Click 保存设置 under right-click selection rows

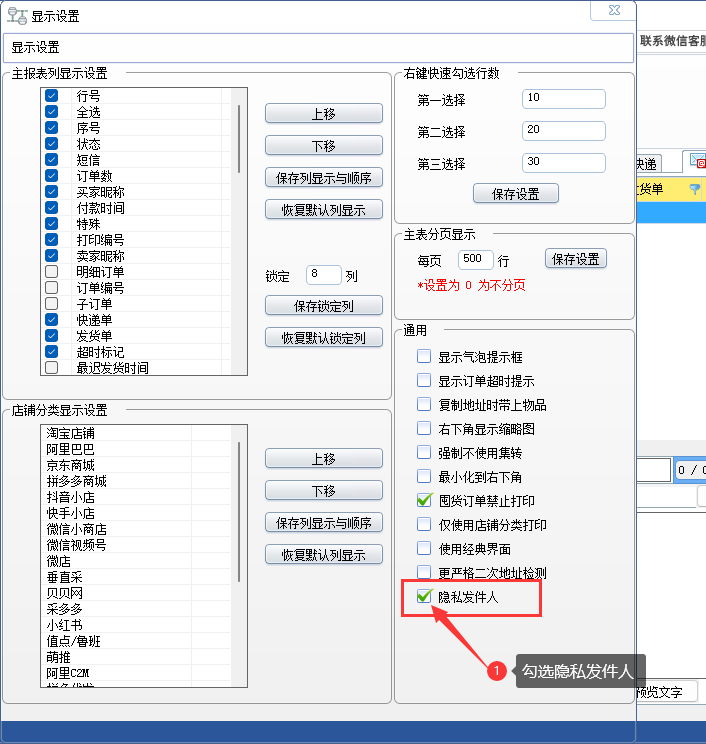[x=516, y=194]
